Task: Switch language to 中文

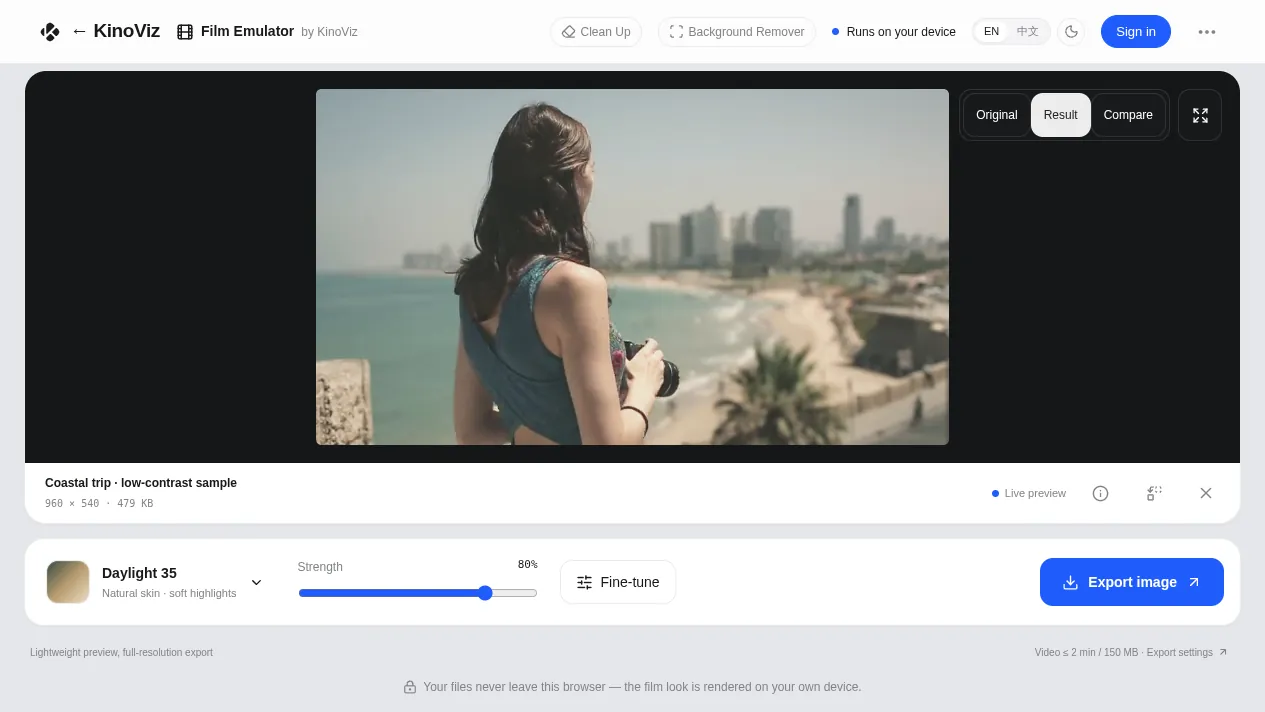Action: [x=1028, y=31]
